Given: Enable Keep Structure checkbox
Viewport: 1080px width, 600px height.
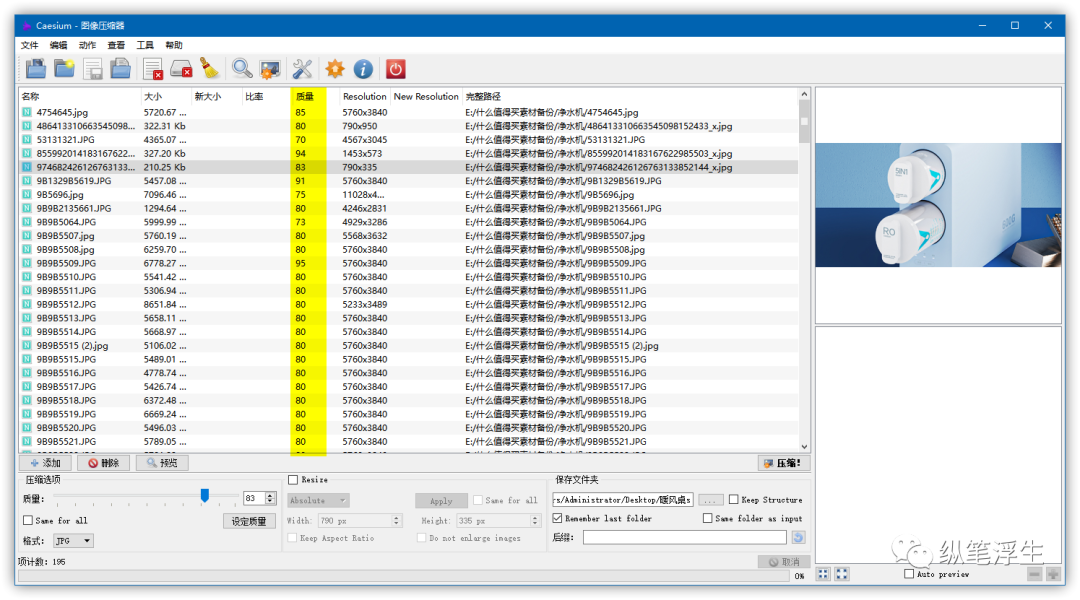Looking at the screenshot, I should [734, 499].
